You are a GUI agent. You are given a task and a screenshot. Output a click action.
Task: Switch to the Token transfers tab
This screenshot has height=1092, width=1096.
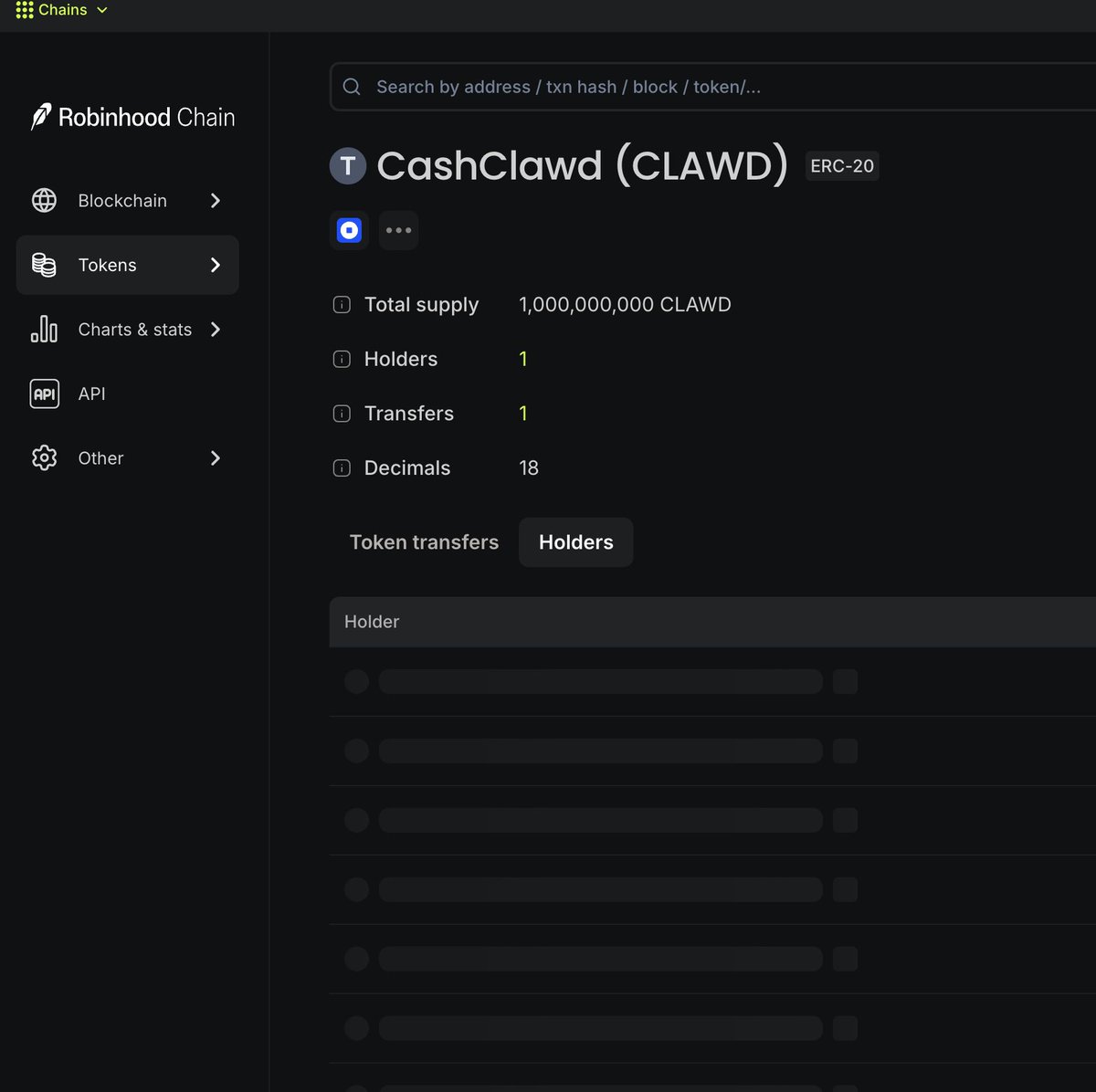tap(424, 542)
